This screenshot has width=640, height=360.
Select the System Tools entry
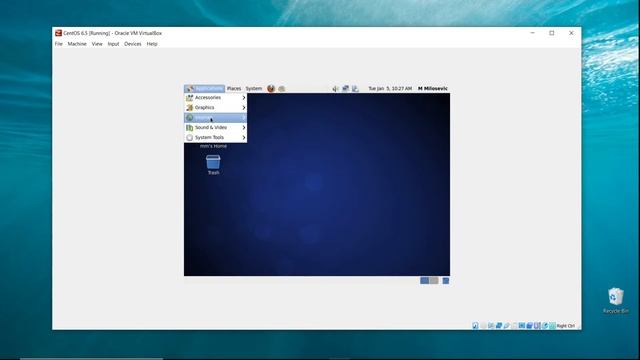pyautogui.click(x=216, y=138)
